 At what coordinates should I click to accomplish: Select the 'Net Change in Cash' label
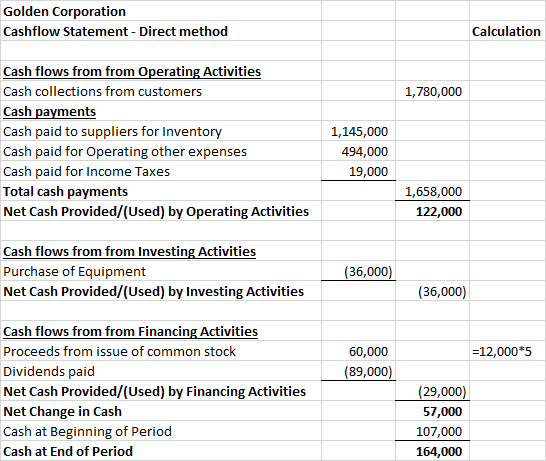click(x=62, y=412)
